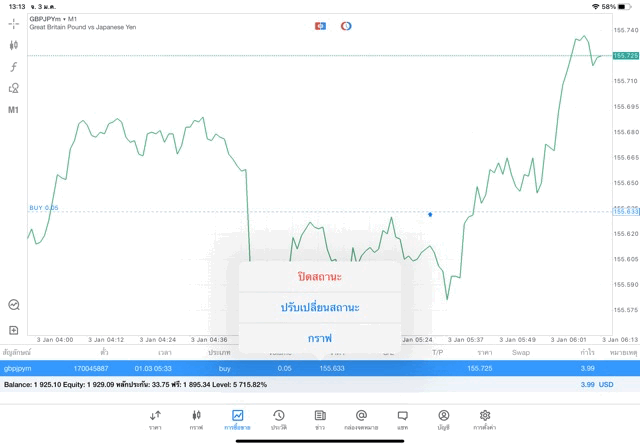Viewport: 640px width, 447px height.
Task: Select the crosshair tool in left sidebar
Action: pyautogui.click(x=14, y=23)
